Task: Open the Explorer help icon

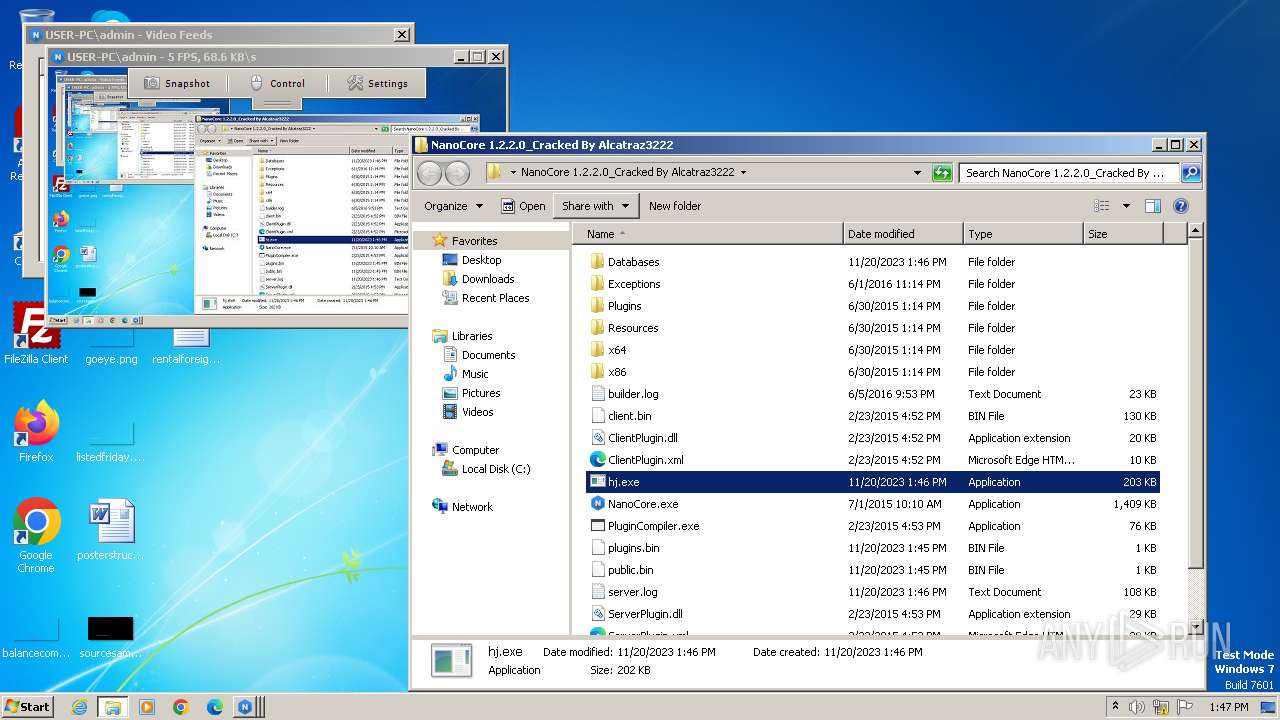Action: coord(1180,206)
